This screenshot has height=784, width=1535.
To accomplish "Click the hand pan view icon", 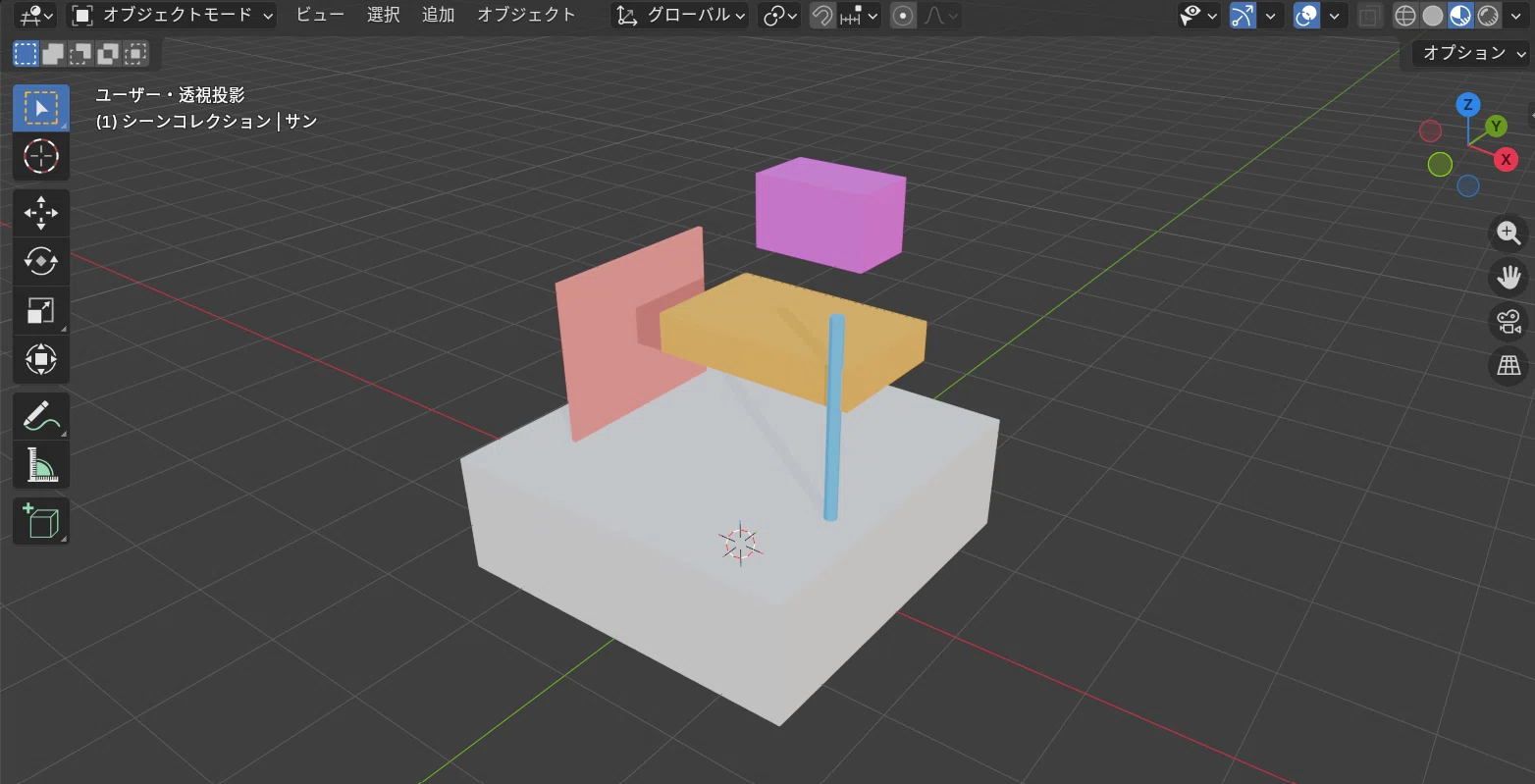I will 1509,277.
